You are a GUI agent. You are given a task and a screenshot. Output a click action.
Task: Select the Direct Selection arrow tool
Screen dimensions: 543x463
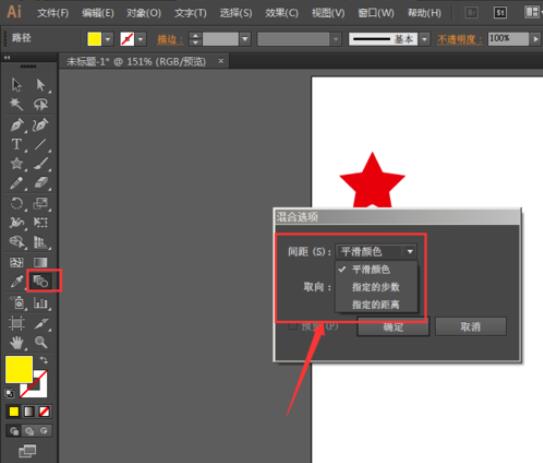point(41,85)
